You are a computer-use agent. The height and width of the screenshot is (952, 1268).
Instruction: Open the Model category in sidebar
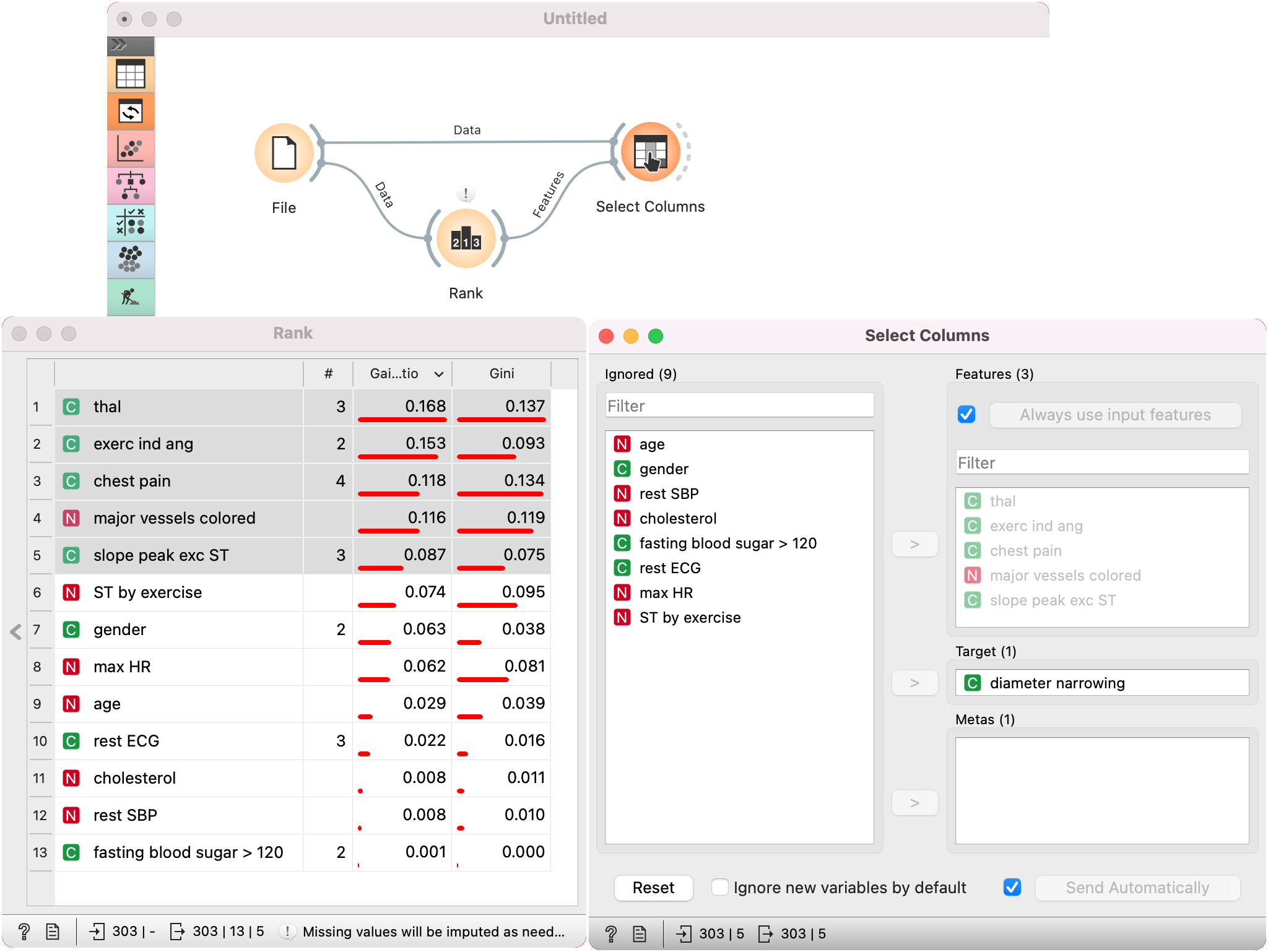click(131, 186)
